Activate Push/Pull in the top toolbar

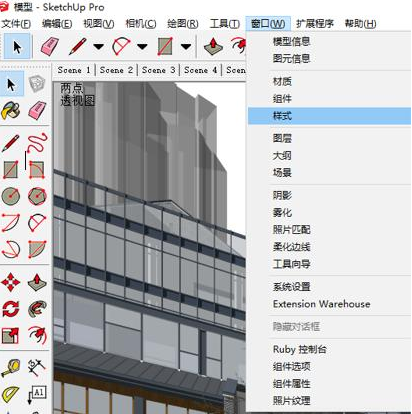coord(213,46)
